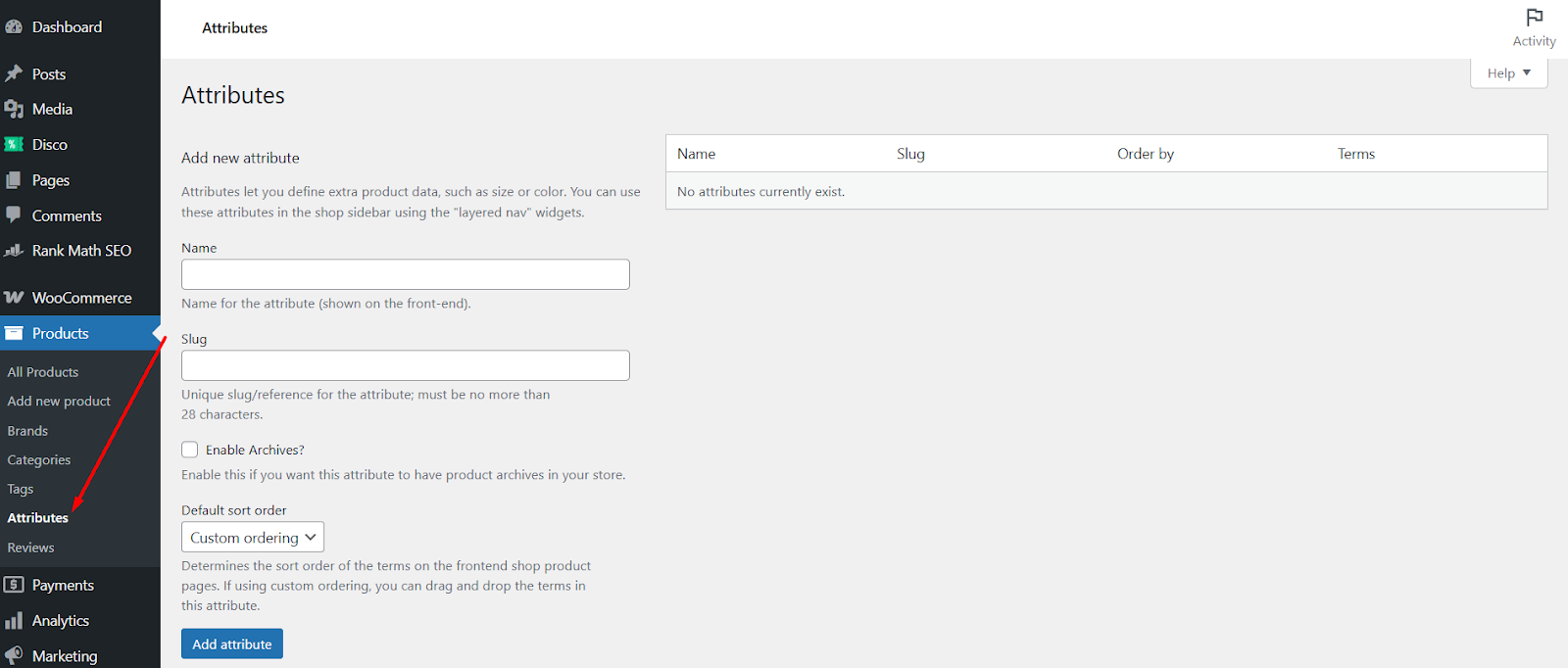
Task: Click the Pages document icon
Action: point(14,180)
